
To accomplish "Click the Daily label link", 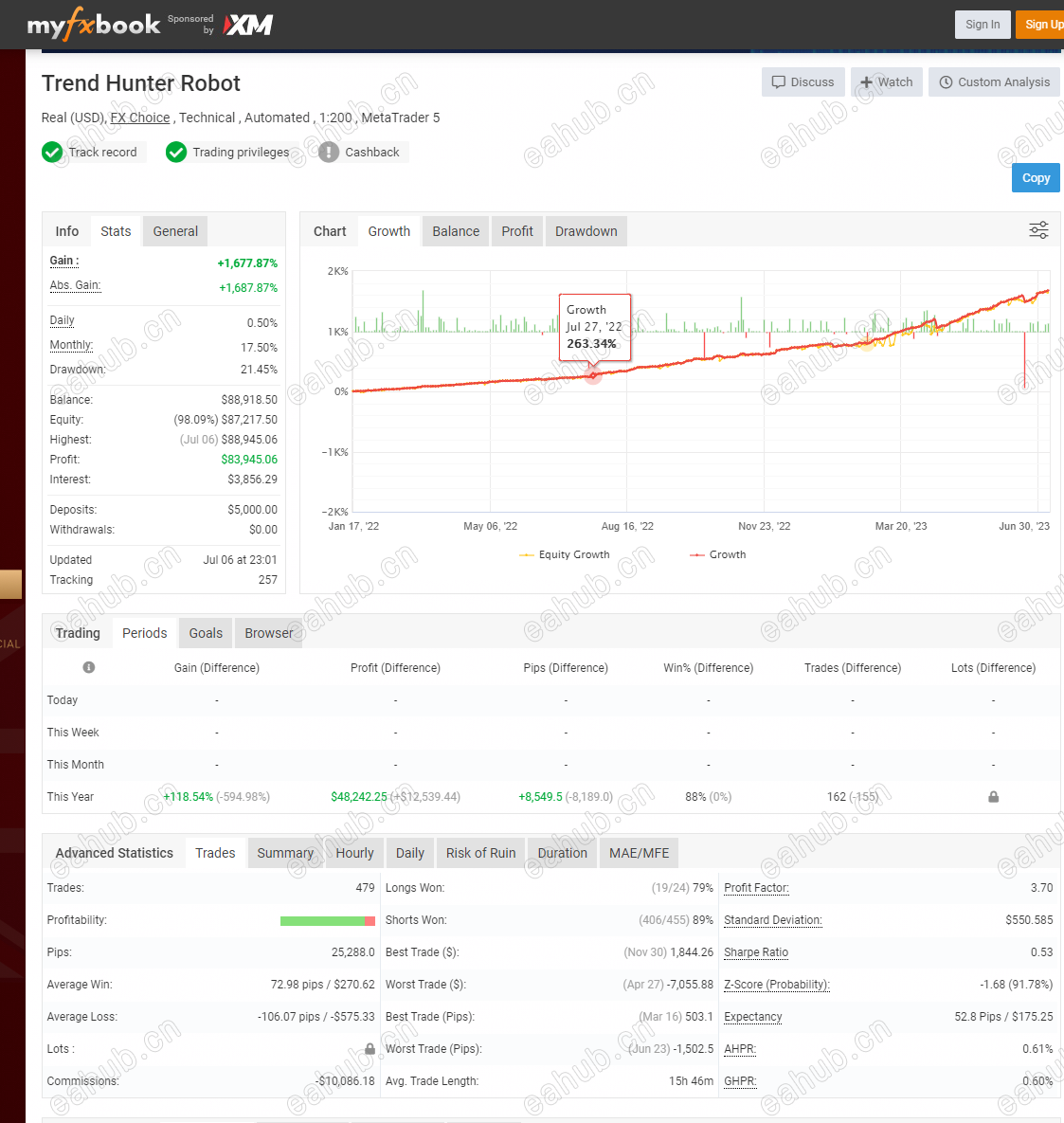I will 62,320.
